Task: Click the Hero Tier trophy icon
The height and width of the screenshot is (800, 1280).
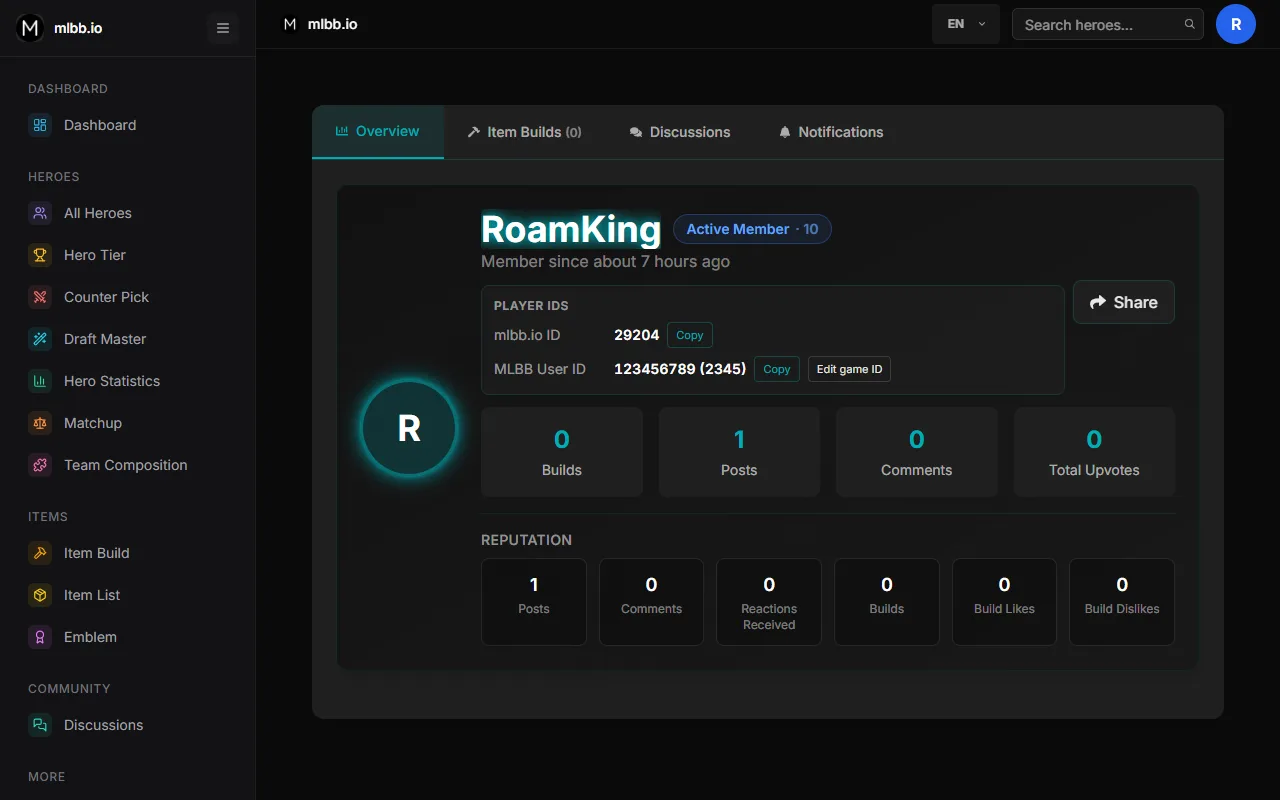Action: [x=40, y=255]
